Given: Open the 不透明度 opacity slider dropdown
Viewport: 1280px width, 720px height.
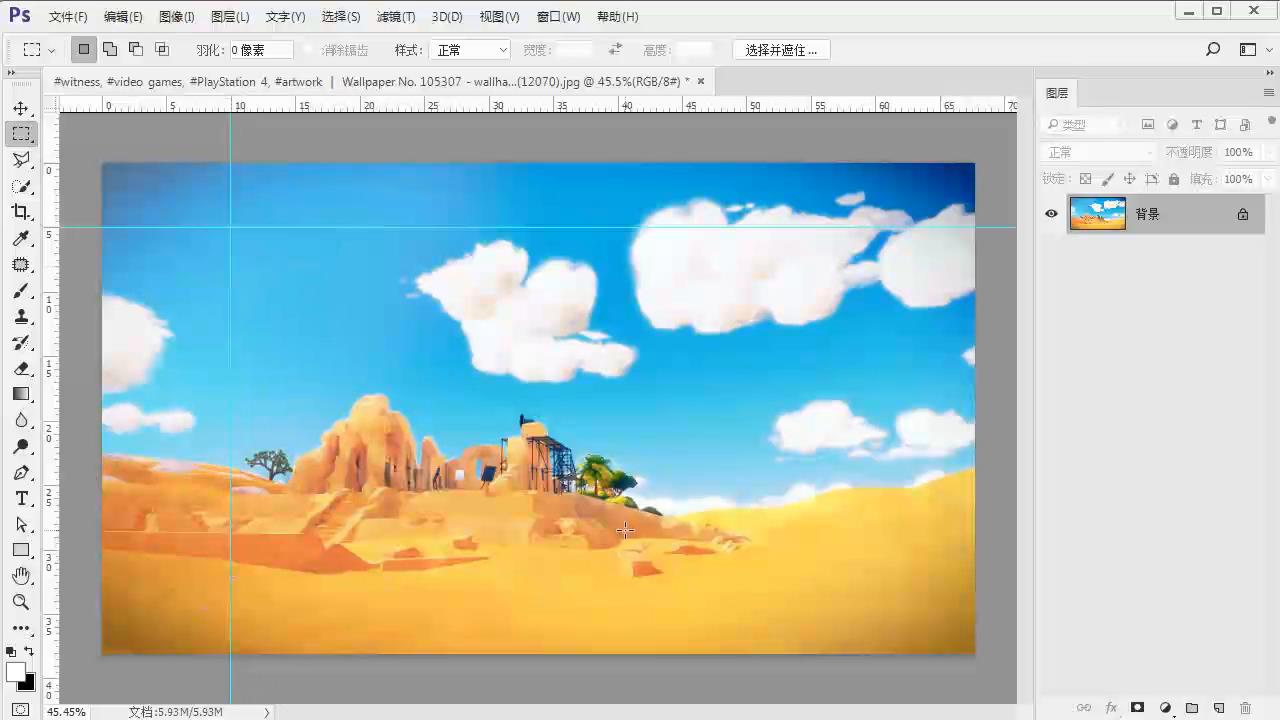Looking at the screenshot, I should click(1269, 152).
